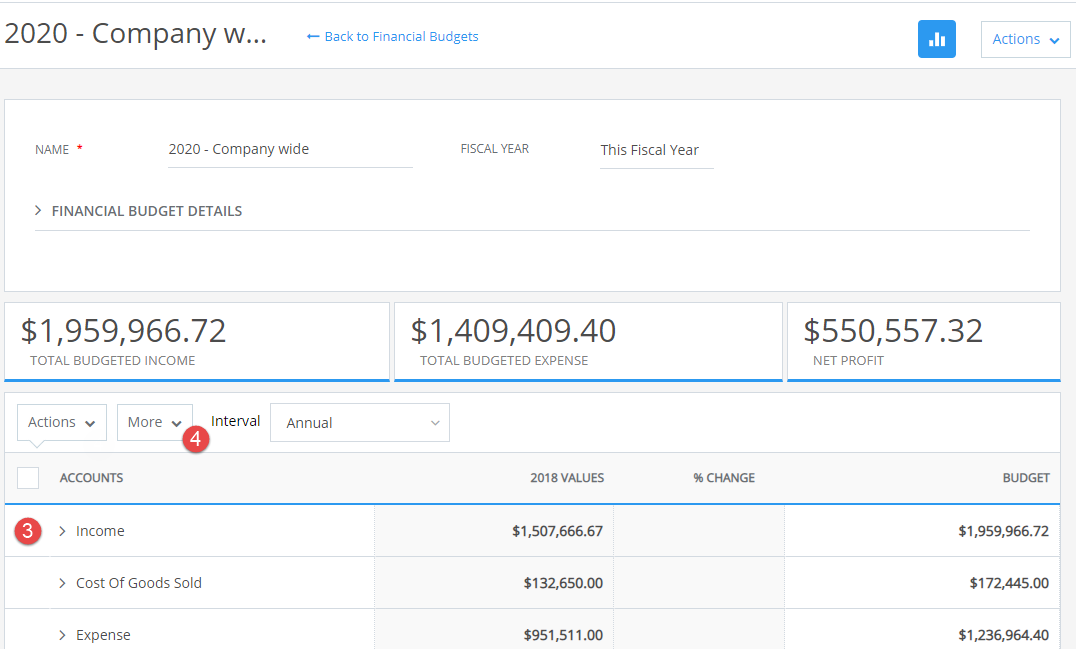Click the Name field '2020 - Company wide'
Screen dimensions: 1076x649
(290, 150)
